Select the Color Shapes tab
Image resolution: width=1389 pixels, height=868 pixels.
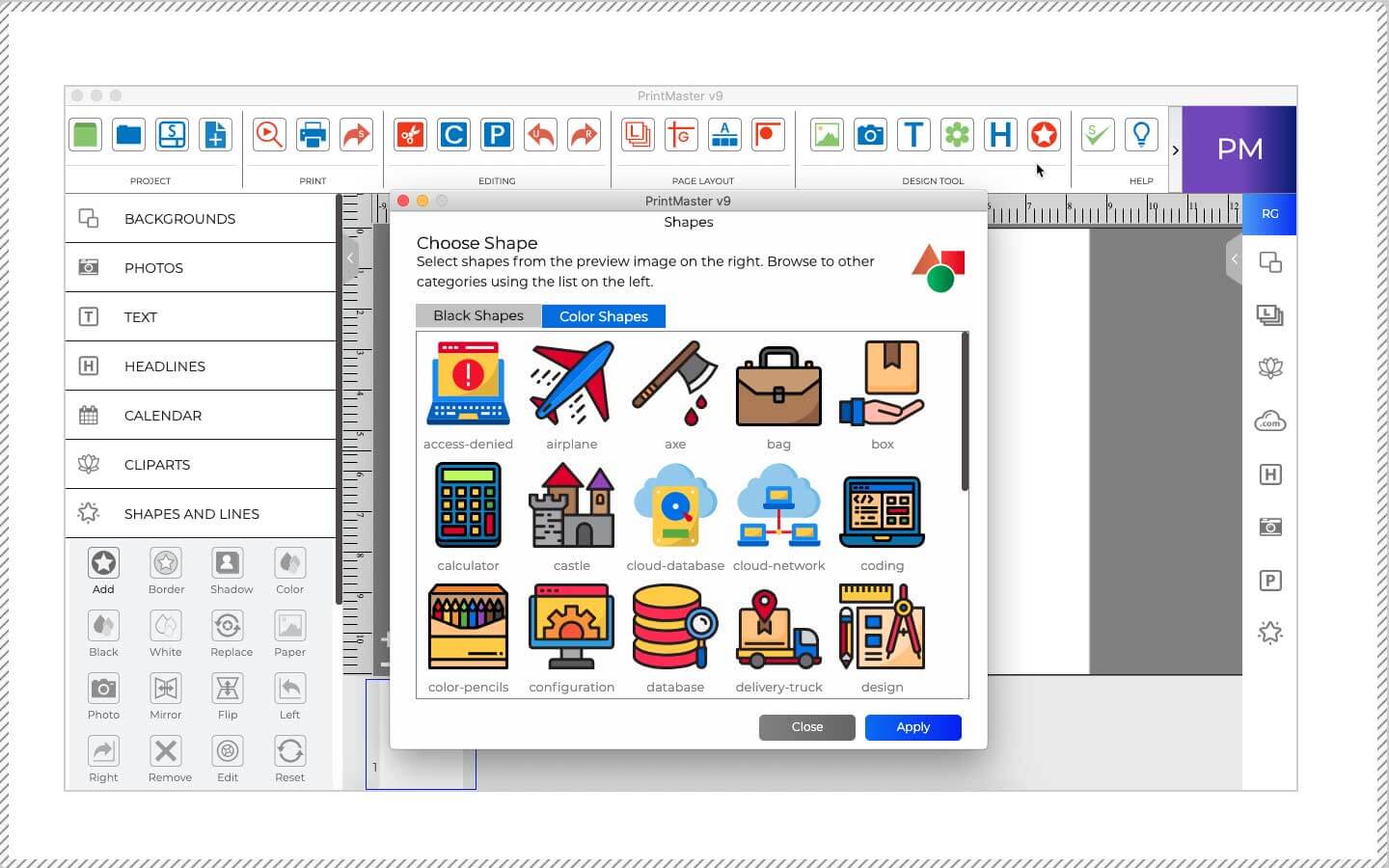(604, 315)
